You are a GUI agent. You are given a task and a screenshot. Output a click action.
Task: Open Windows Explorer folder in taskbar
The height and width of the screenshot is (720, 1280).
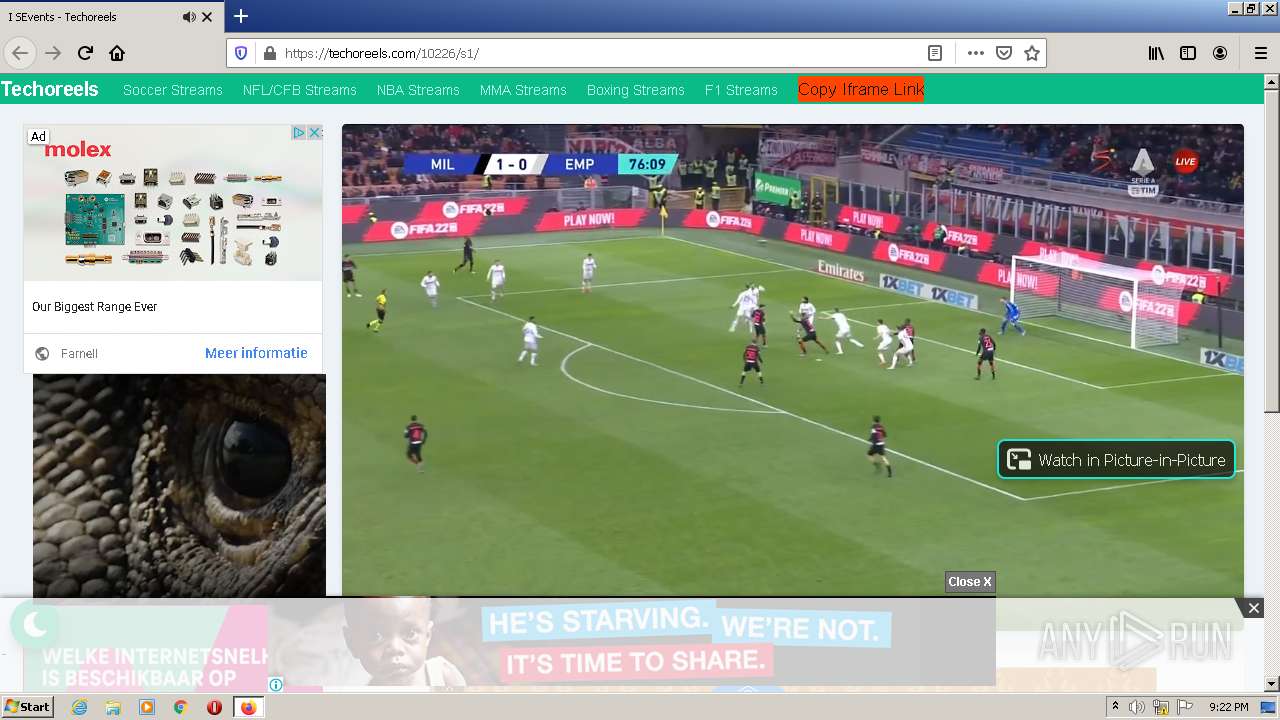[113, 707]
